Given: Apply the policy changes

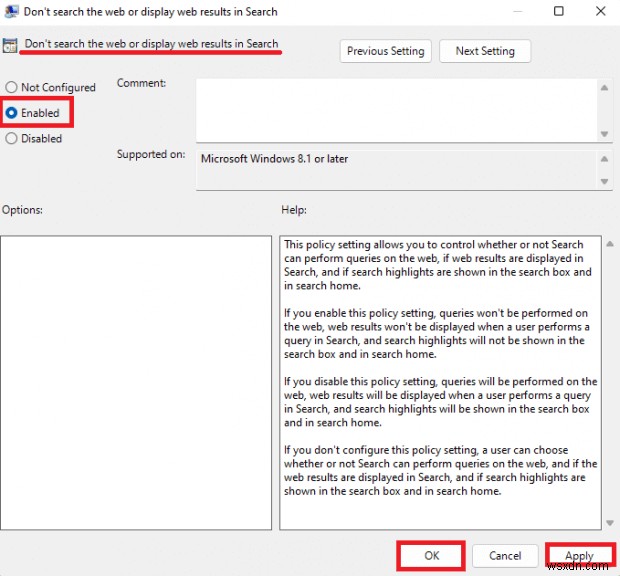Looking at the screenshot, I should click(579, 555).
